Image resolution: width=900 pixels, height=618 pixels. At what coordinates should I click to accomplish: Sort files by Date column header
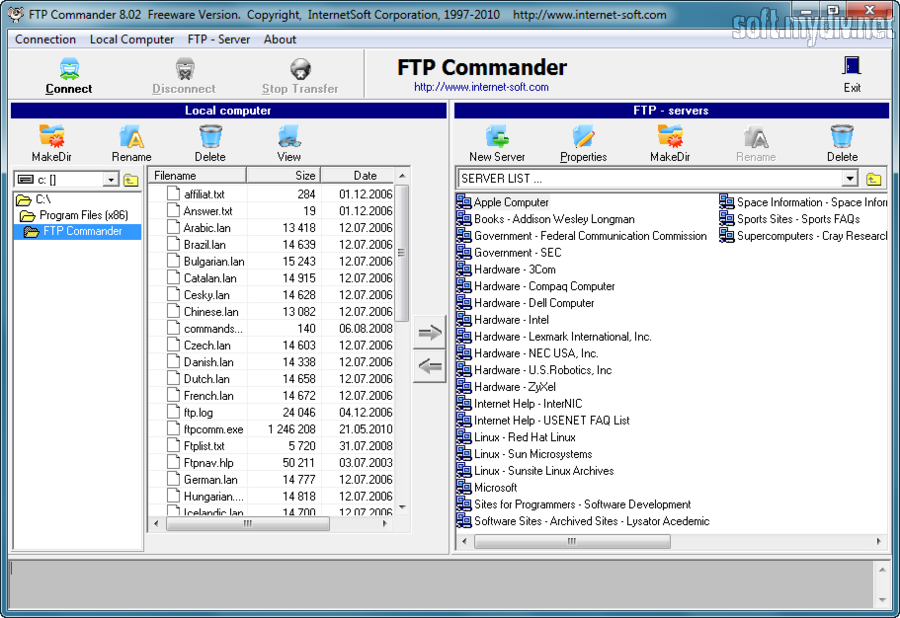click(x=358, y=176)
